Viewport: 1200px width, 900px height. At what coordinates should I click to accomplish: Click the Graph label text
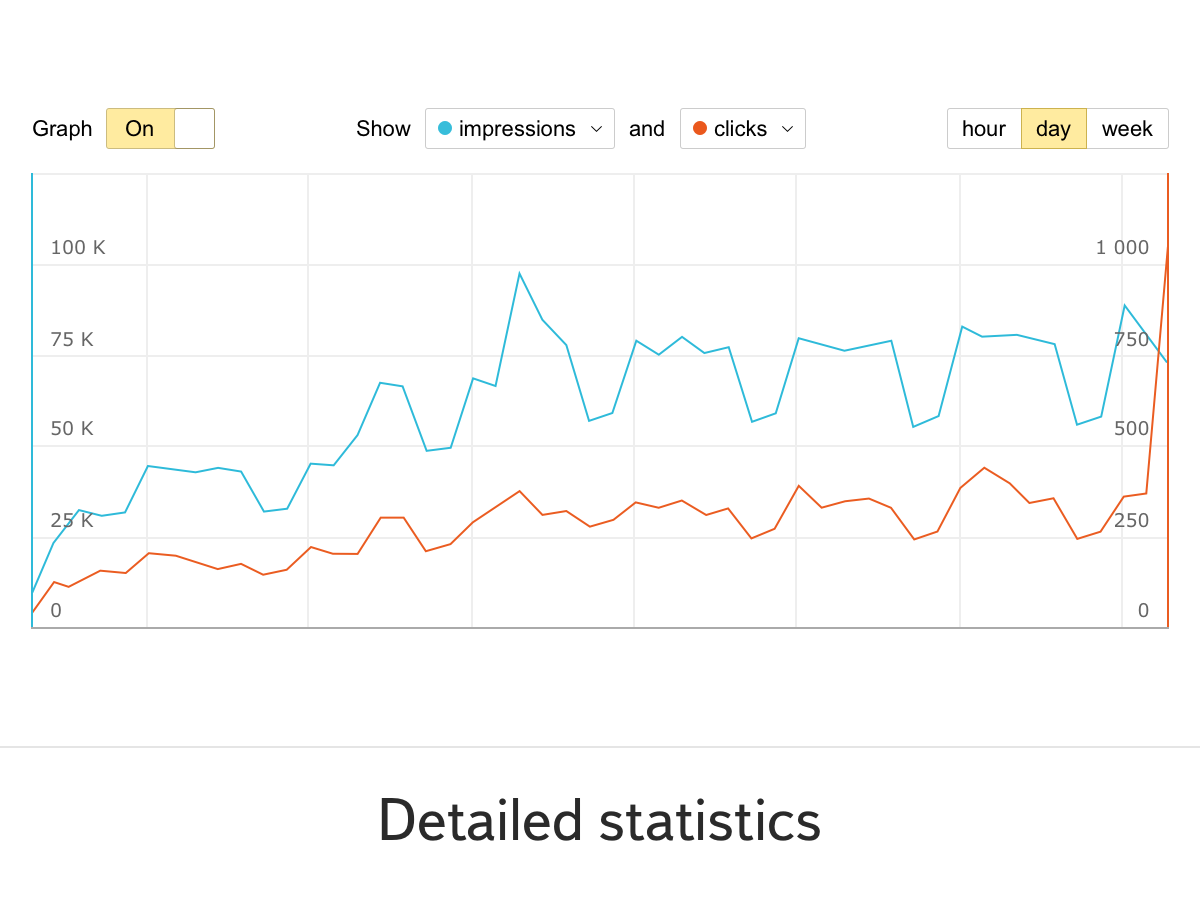coord(62,129)
